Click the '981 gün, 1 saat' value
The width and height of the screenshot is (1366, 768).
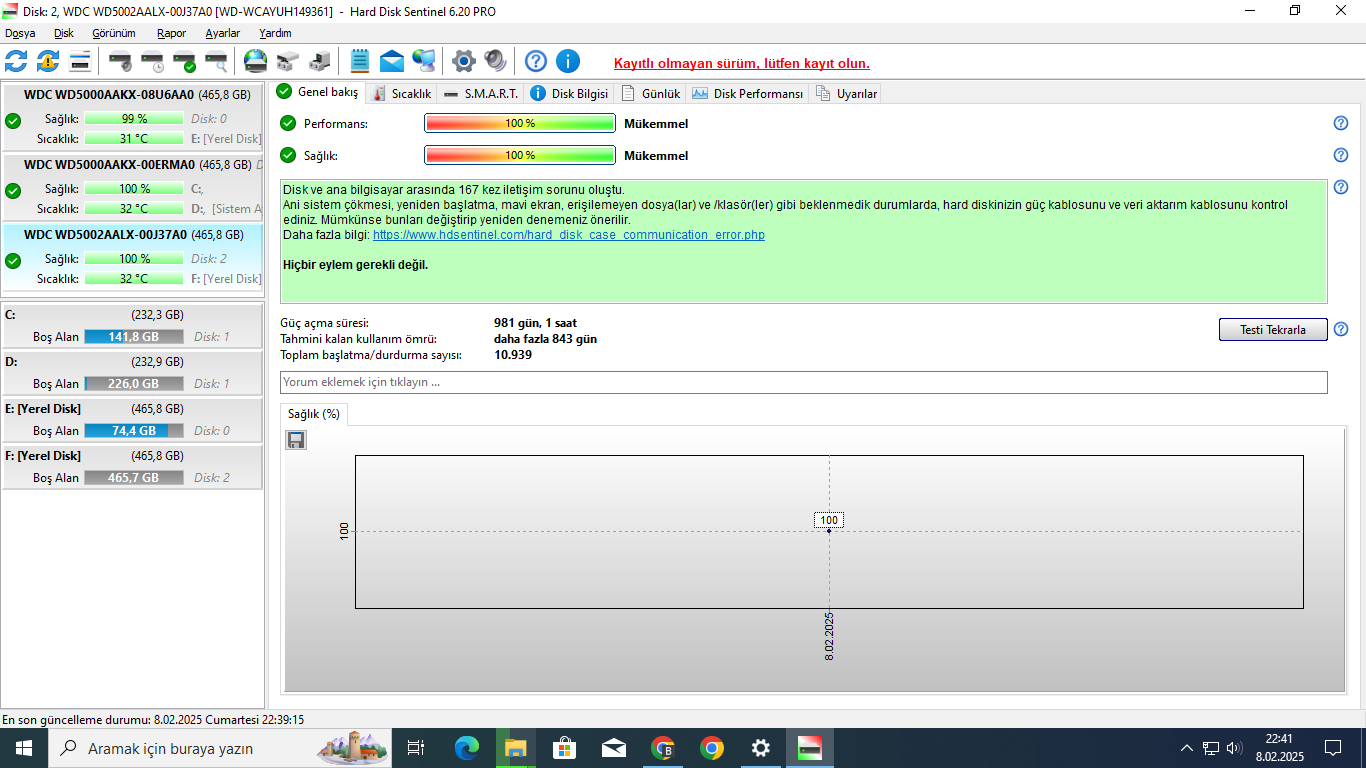tap(535, 323)
